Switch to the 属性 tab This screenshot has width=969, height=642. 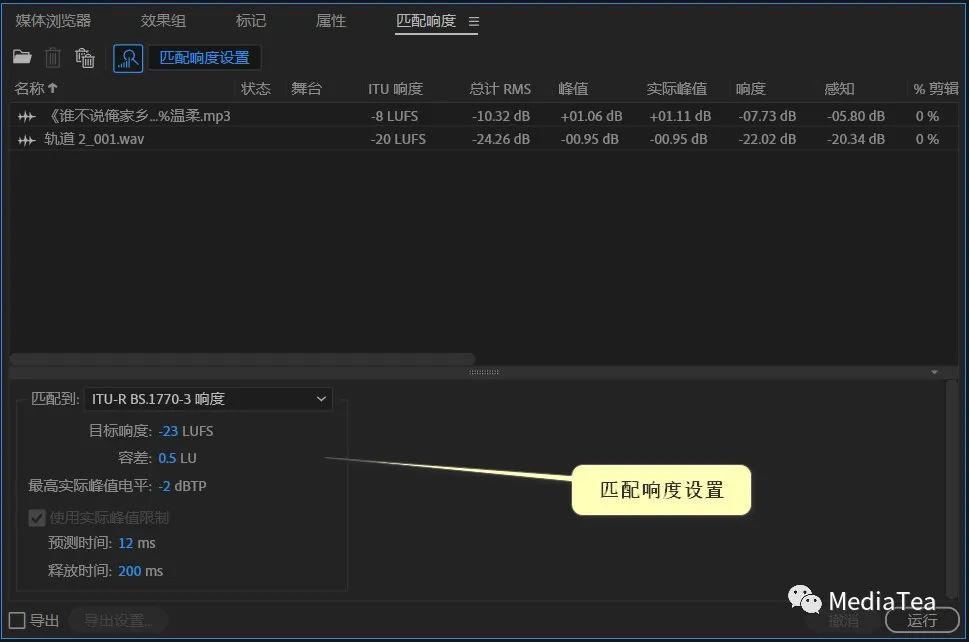[x=331, y=21]
